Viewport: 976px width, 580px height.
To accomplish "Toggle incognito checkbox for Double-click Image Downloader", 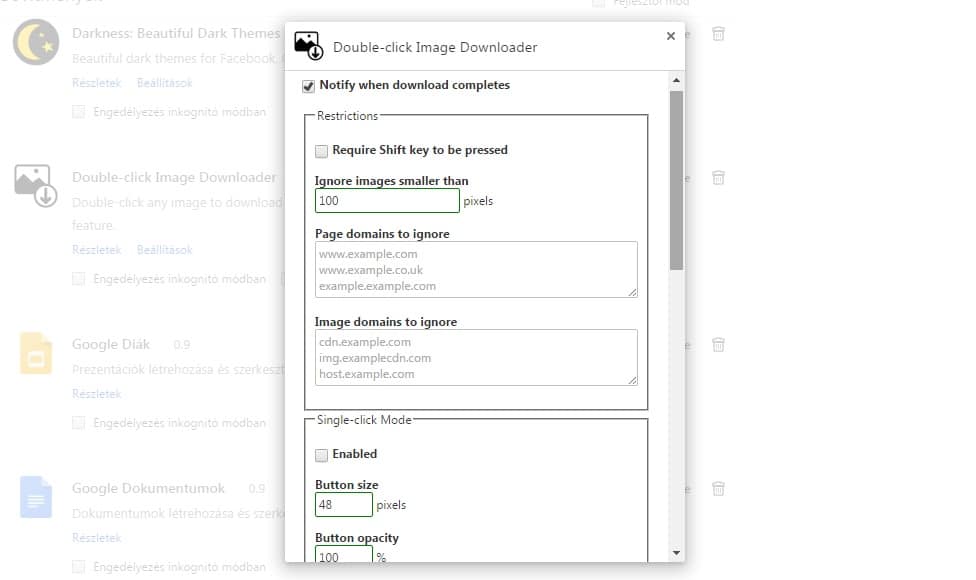I will (78, 279).
